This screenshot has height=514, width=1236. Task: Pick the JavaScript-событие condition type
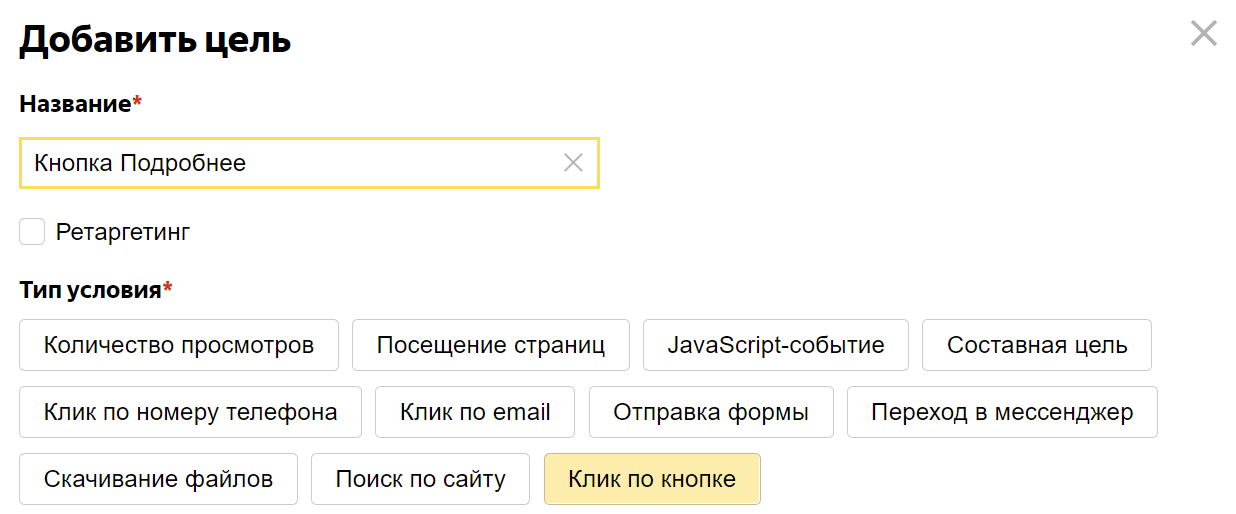tap(776, 345)
